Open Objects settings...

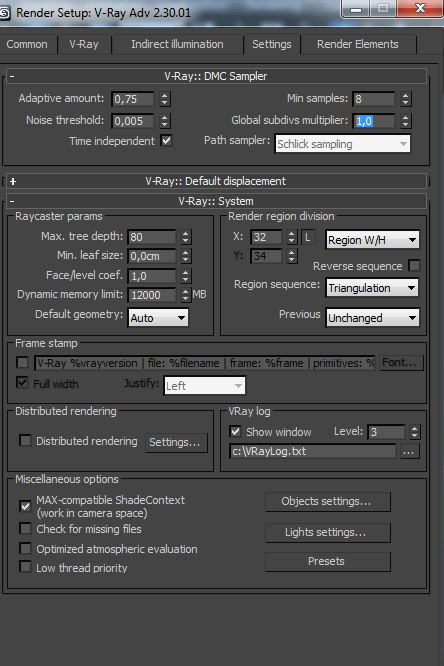(328, 502)
